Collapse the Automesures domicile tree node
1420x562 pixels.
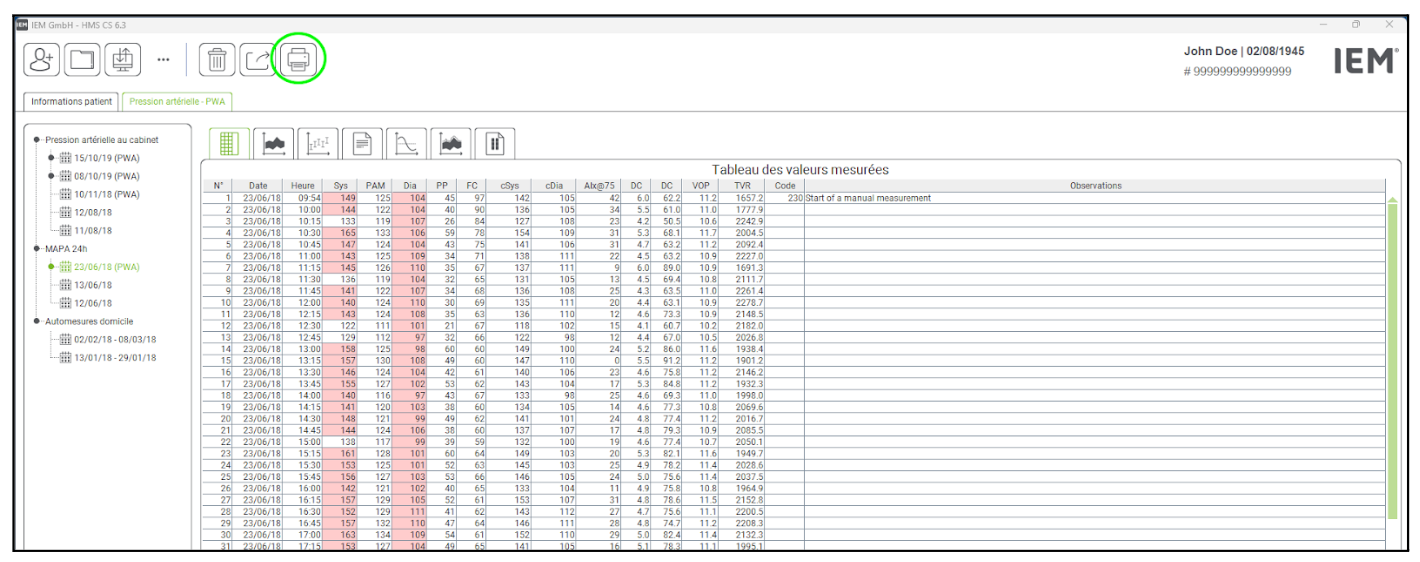(37, 321)
